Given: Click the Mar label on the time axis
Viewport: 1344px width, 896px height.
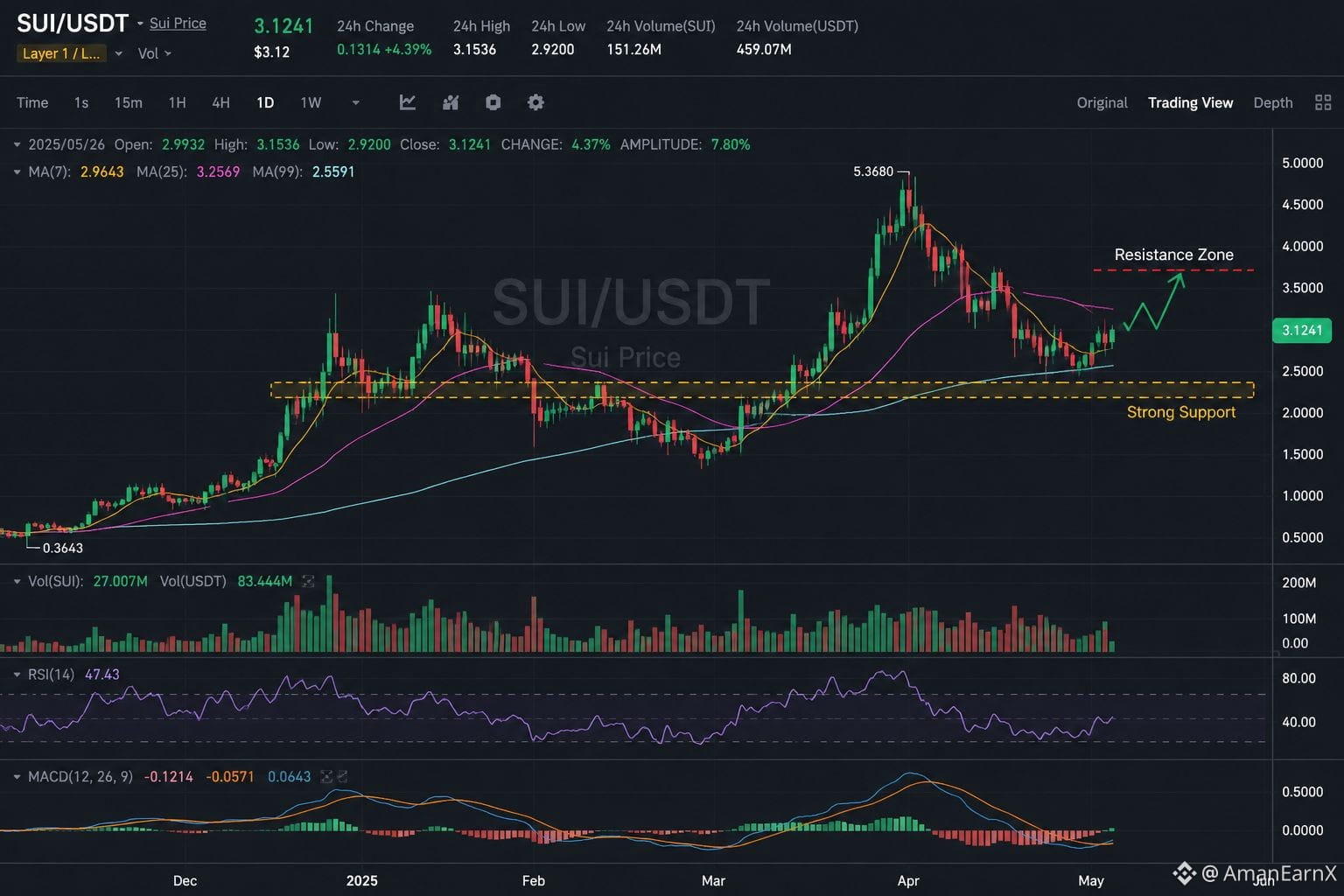Looking at the screenshot, I should tap(713, 880).
